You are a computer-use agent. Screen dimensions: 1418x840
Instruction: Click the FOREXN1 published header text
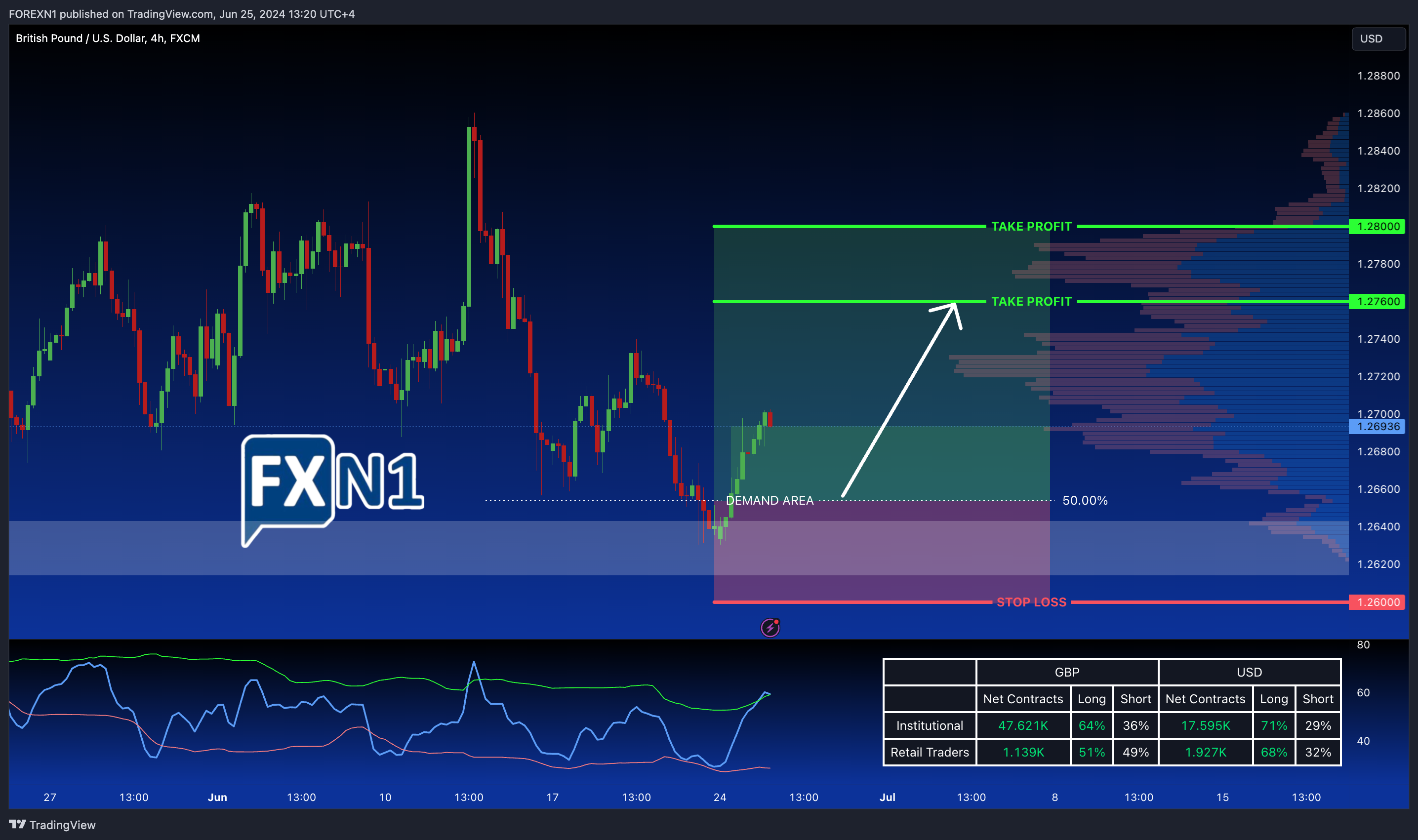coord(181,14)
